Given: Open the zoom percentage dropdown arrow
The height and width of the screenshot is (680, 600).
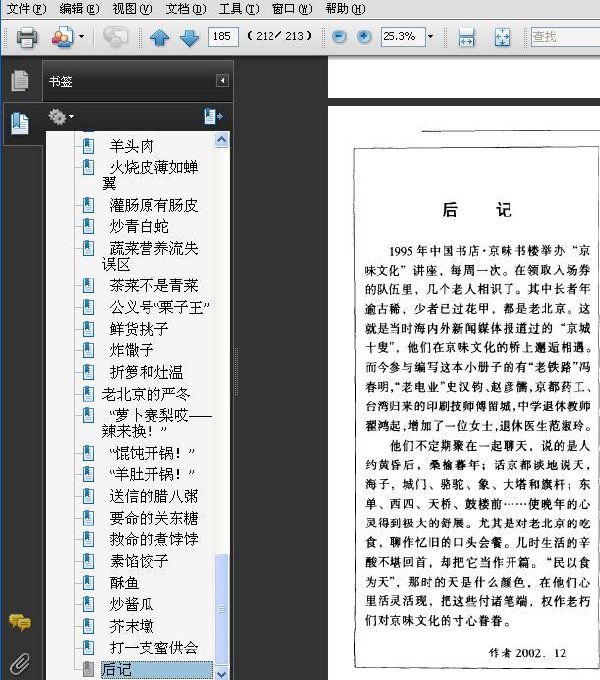Looking at the screenshot, I should [430, 37].
